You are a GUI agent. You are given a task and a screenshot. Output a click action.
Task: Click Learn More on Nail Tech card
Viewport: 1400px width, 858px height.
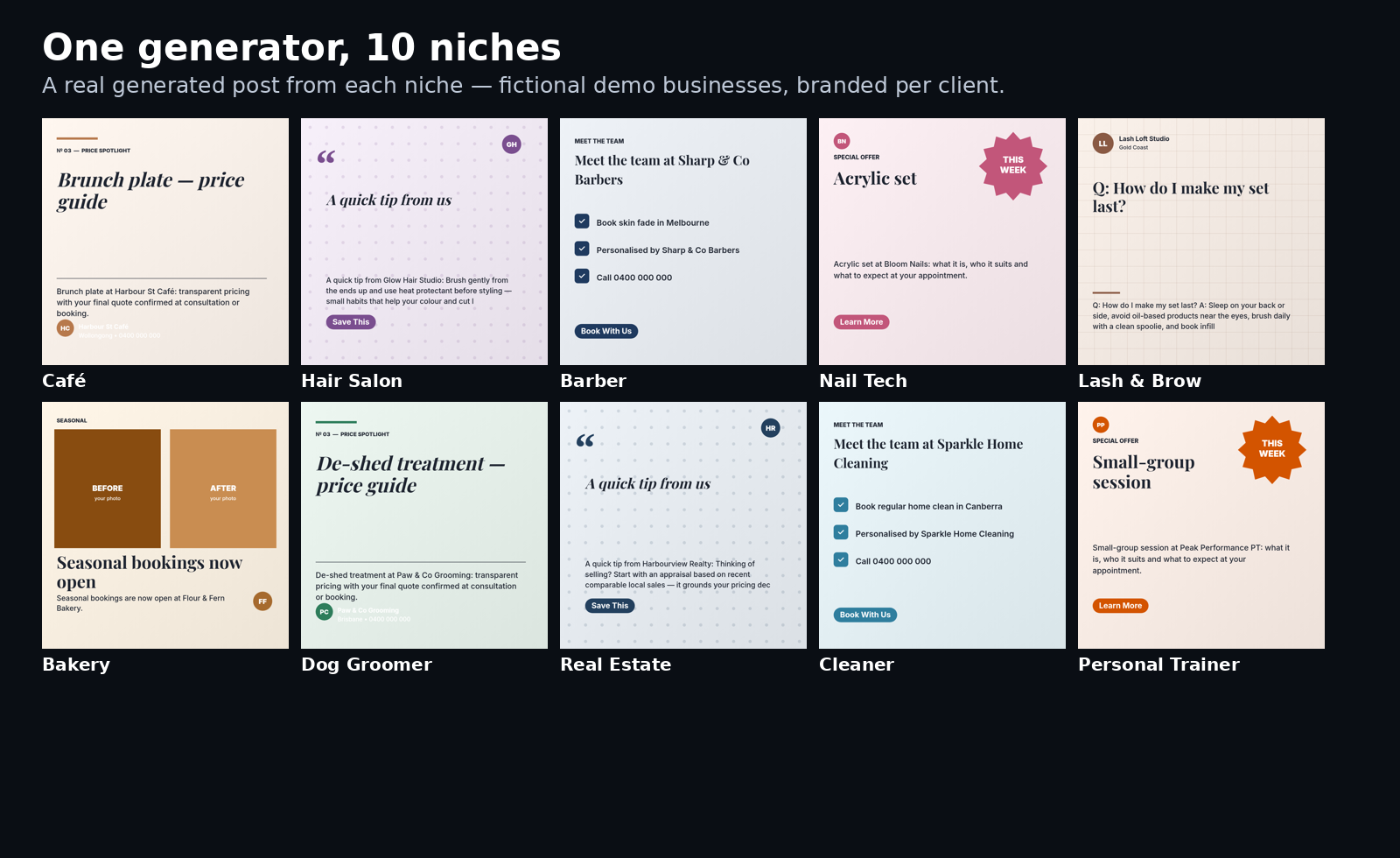tap(862, 322)
